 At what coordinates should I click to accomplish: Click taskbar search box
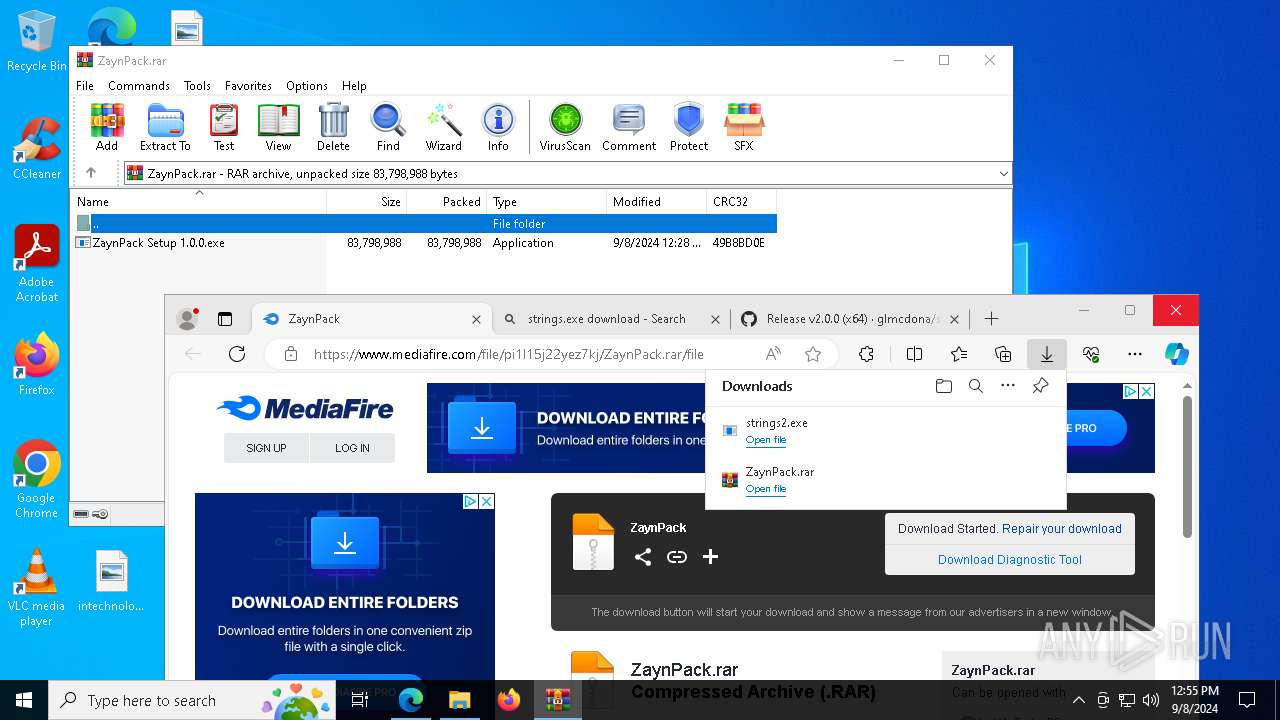192,700
